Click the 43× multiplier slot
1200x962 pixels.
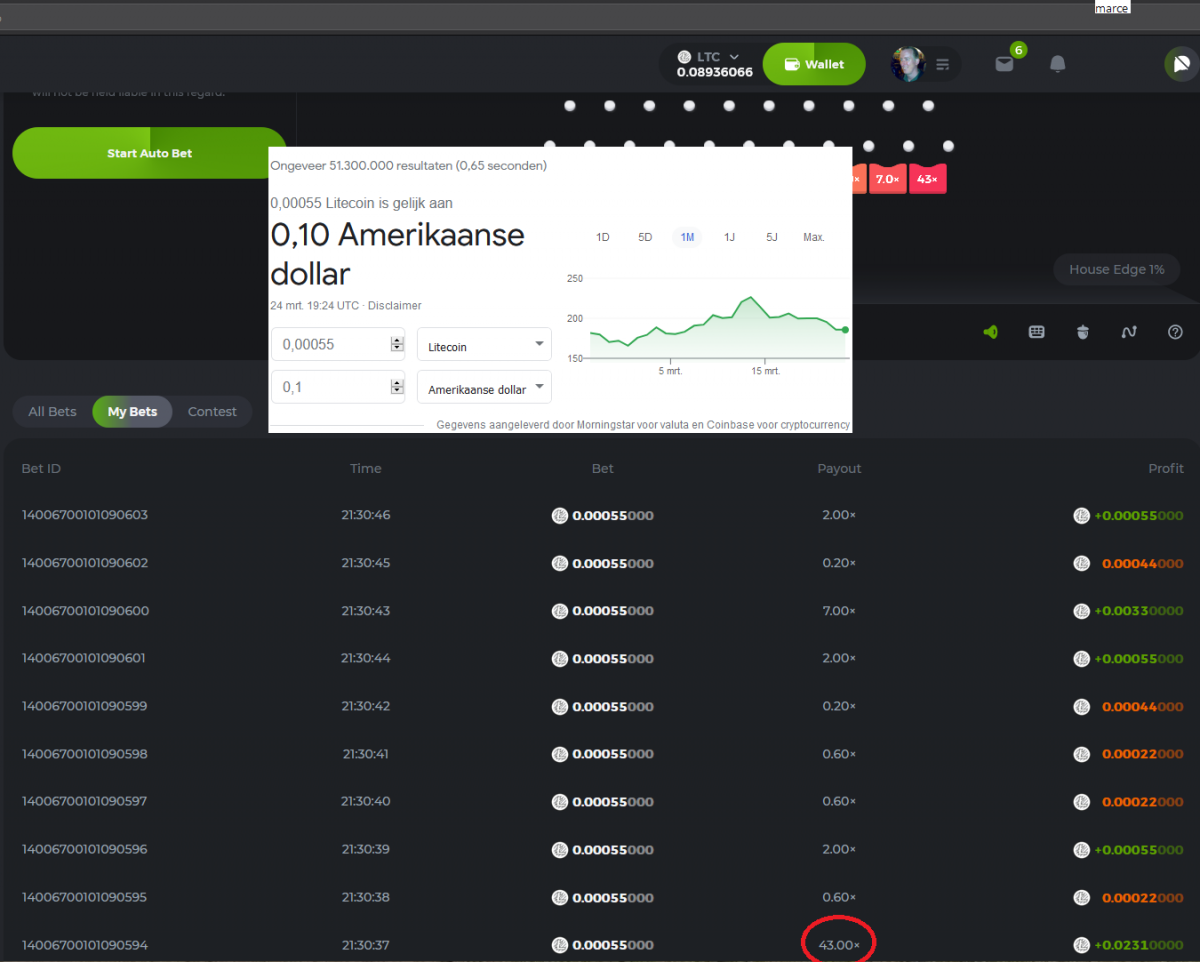(927, 179)
